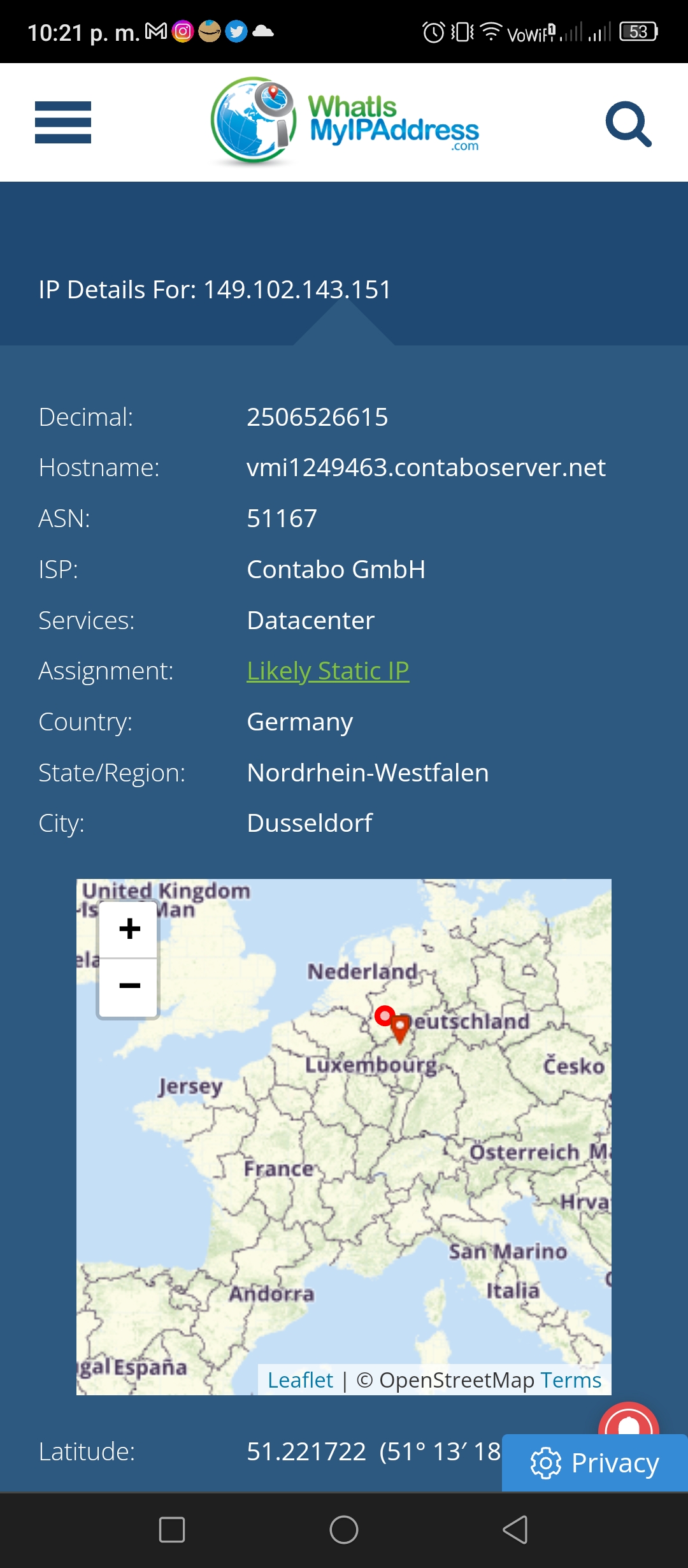688x1568 pixels.
Task: Open the Likely Static IP link
Action: pos(328,671)
